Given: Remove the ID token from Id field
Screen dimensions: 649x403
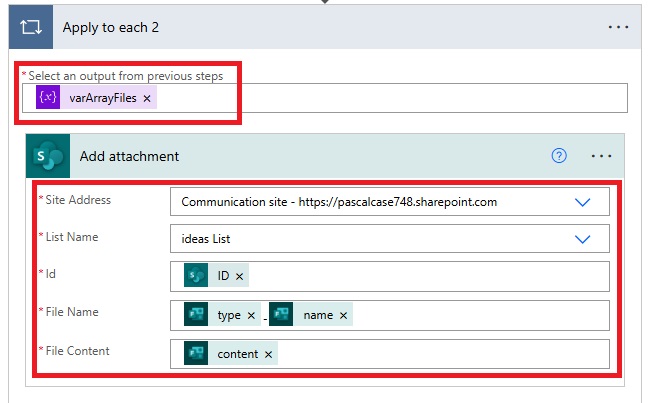Looking at the screenshot, I should (x=240, y=276).
